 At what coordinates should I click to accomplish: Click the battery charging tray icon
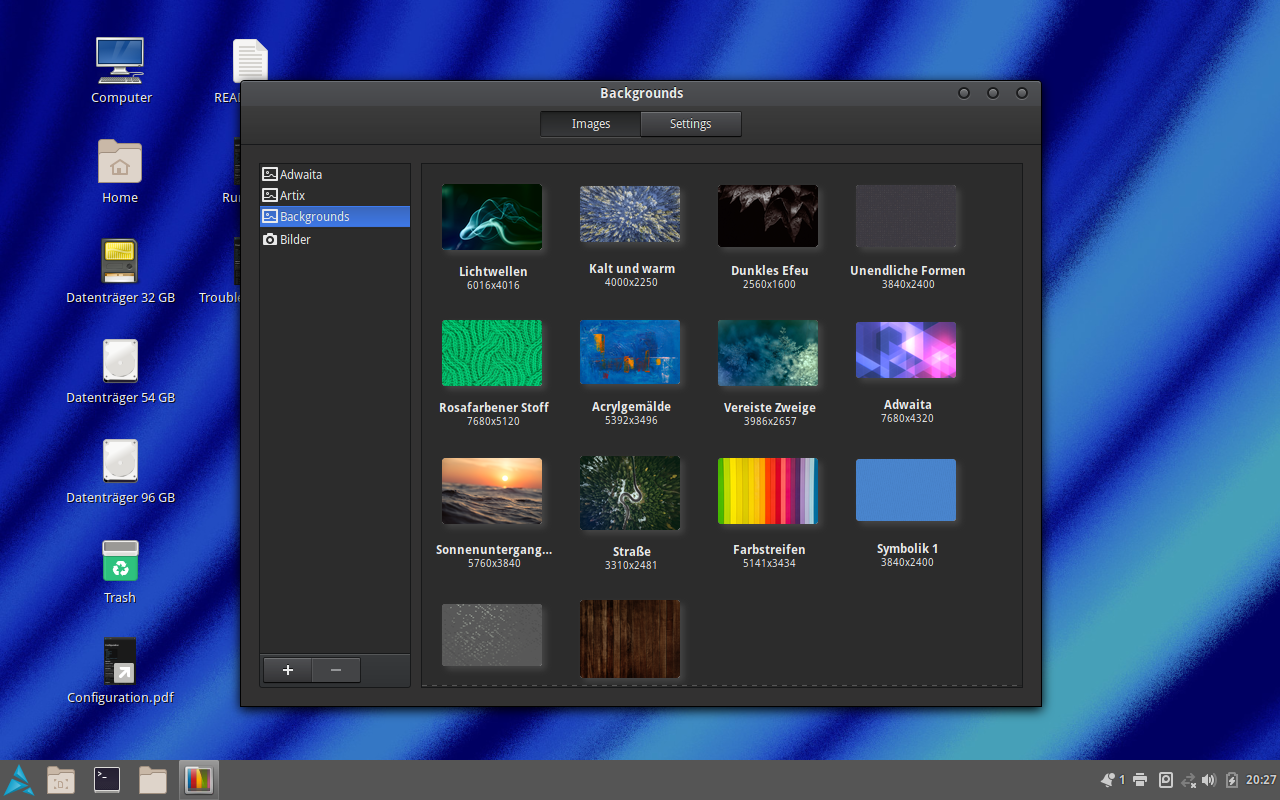click(1232, 780)
